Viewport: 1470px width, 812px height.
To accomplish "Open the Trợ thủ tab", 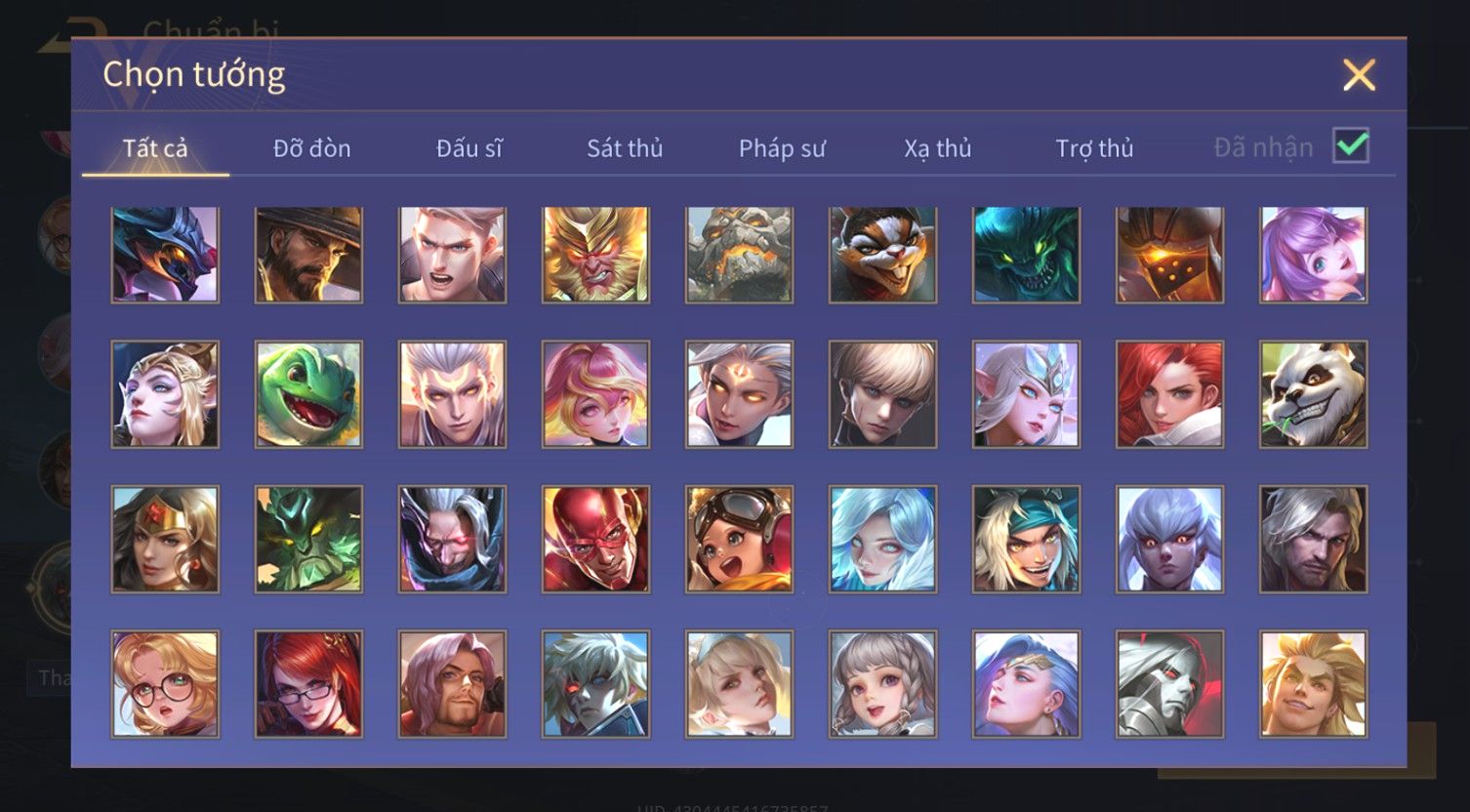I will (1094, 148).
